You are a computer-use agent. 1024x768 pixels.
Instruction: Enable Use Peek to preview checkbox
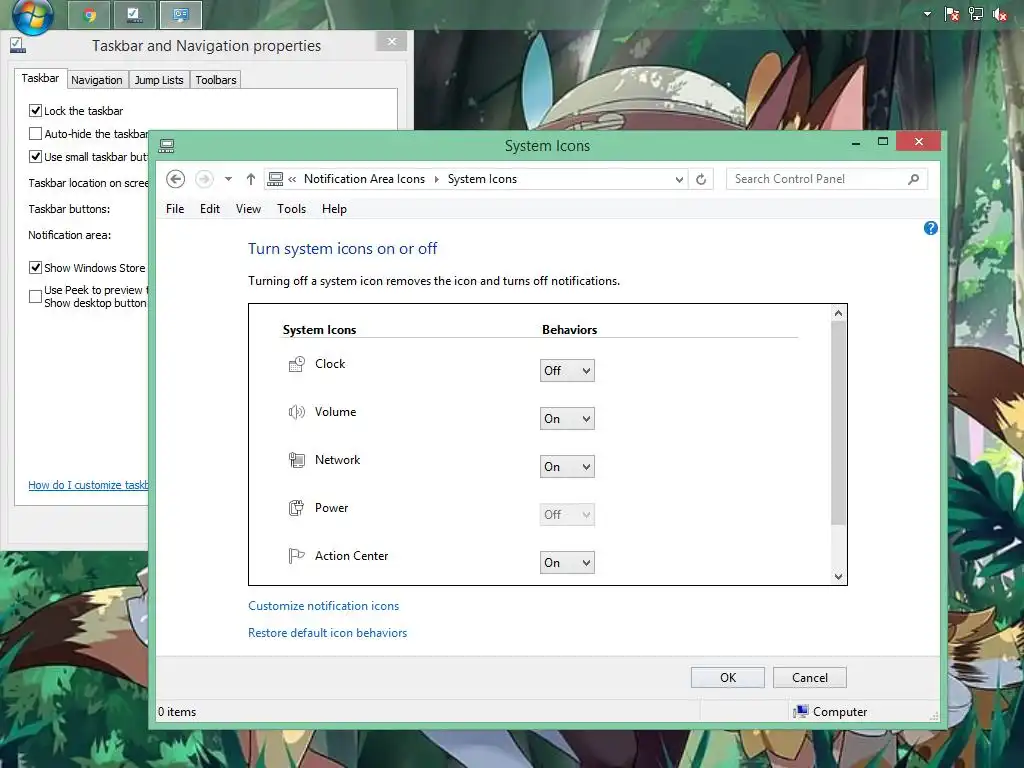click(x=35, y=296)
